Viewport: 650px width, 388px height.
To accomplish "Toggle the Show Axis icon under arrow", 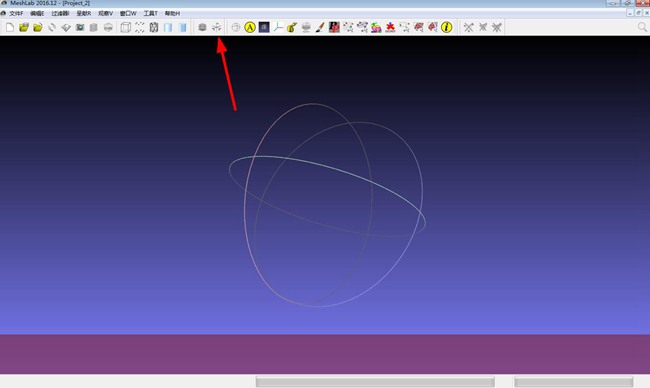I will point(216,27).
